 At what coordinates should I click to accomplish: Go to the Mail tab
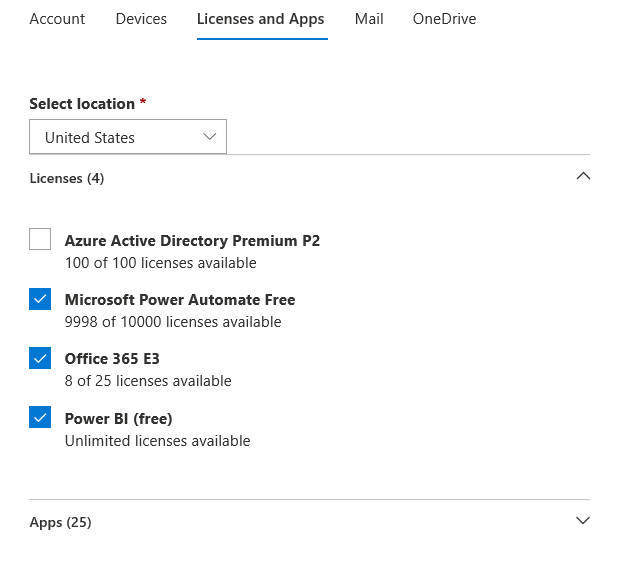coord(369,19)
